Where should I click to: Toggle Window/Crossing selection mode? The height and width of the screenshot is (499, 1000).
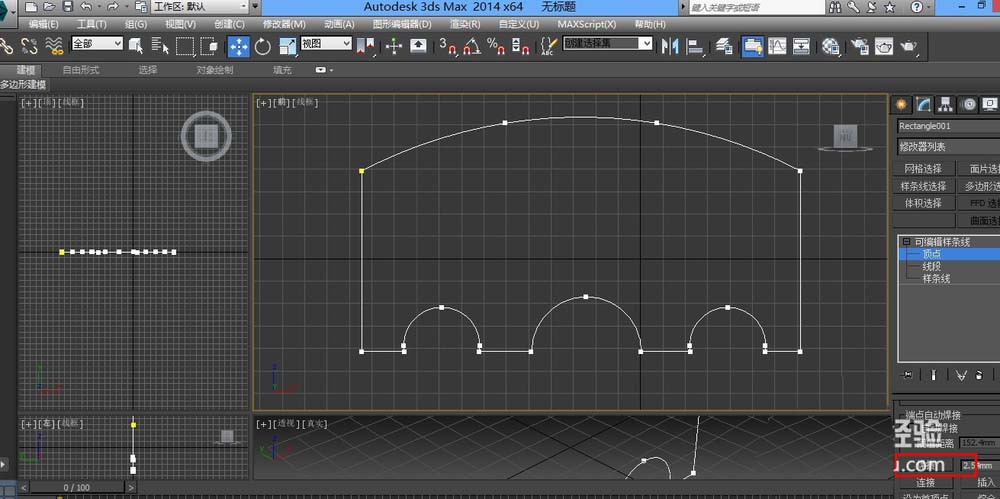click(x=209, y=45)
